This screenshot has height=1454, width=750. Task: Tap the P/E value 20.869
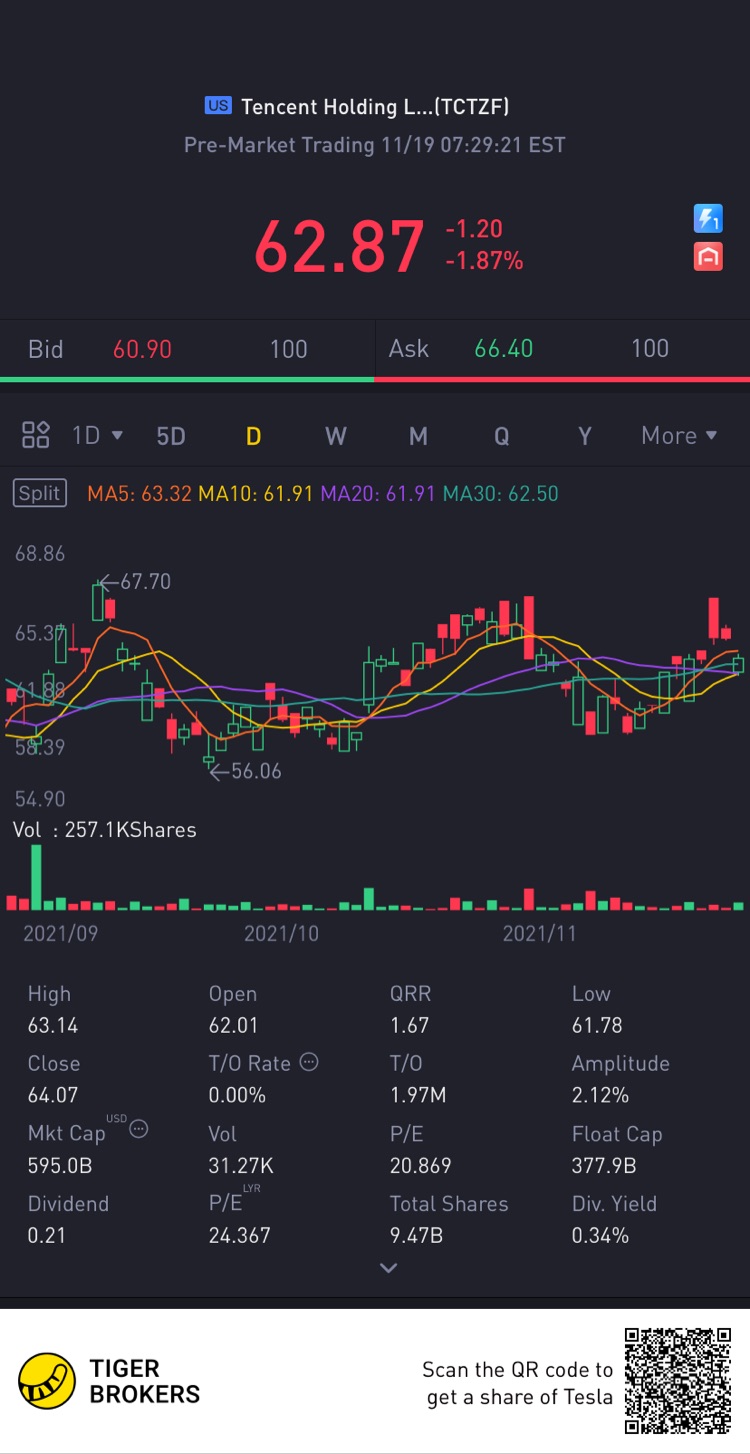(x=420, y=1165)
